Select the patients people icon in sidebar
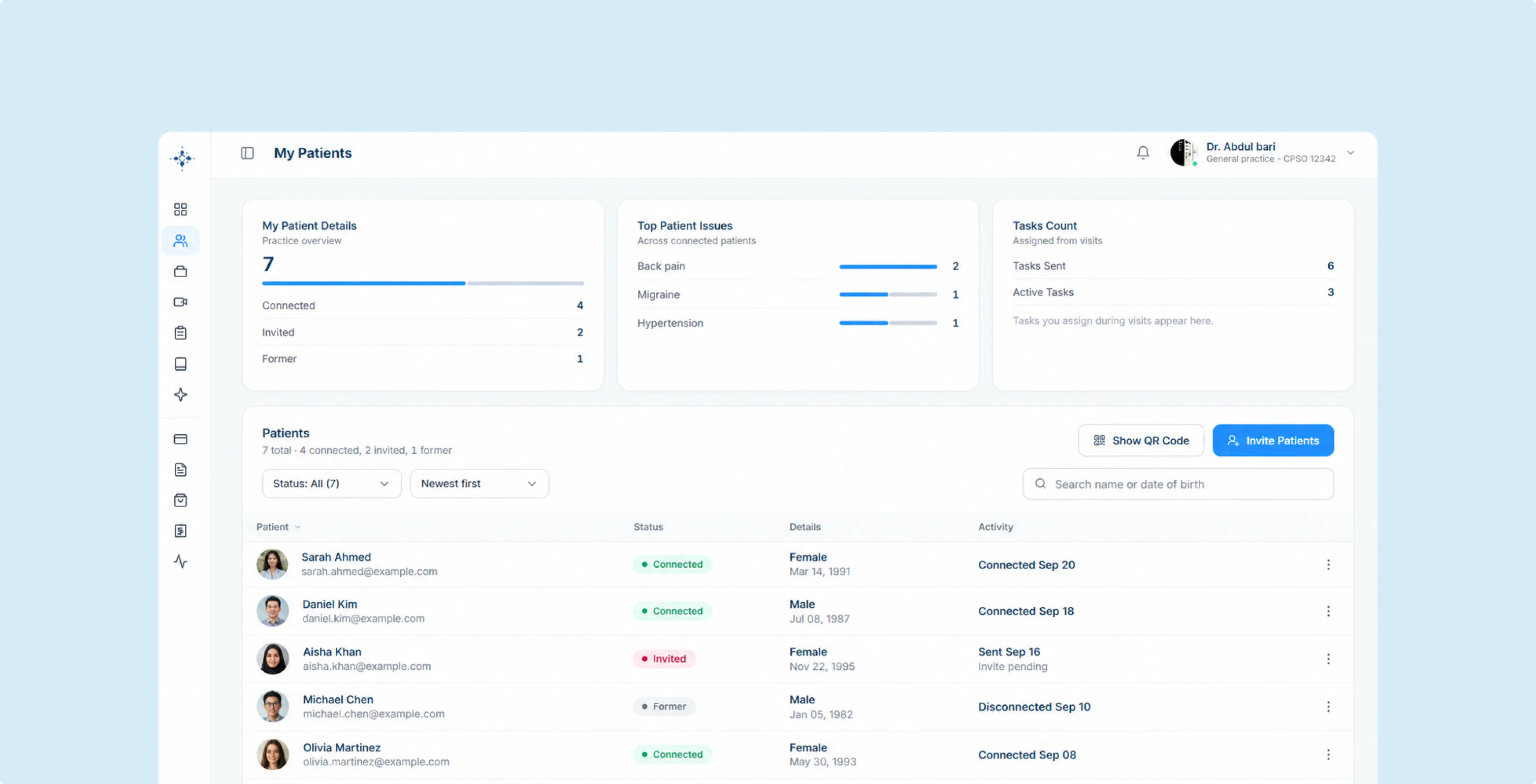The height and width of the screenshot is (784, 1536). click(x=180, y=240)
